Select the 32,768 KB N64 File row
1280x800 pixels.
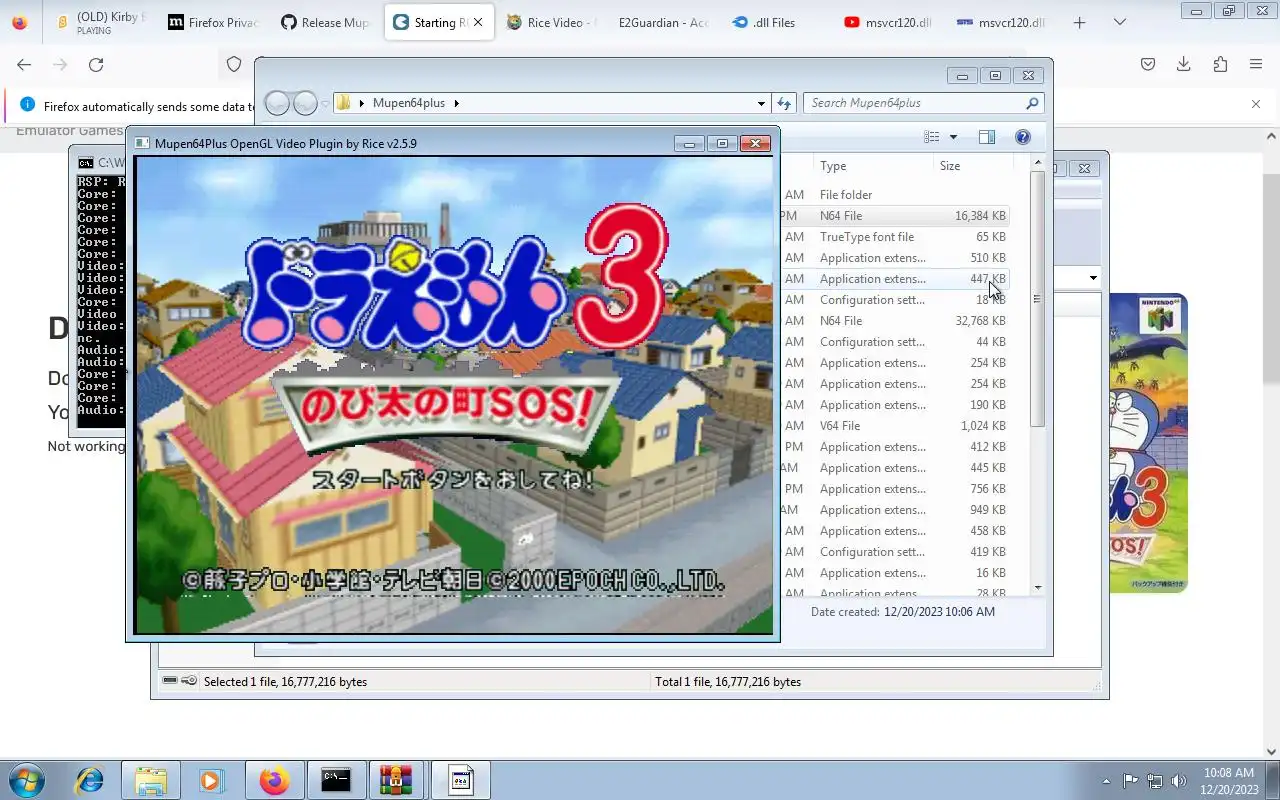[895, 321]
